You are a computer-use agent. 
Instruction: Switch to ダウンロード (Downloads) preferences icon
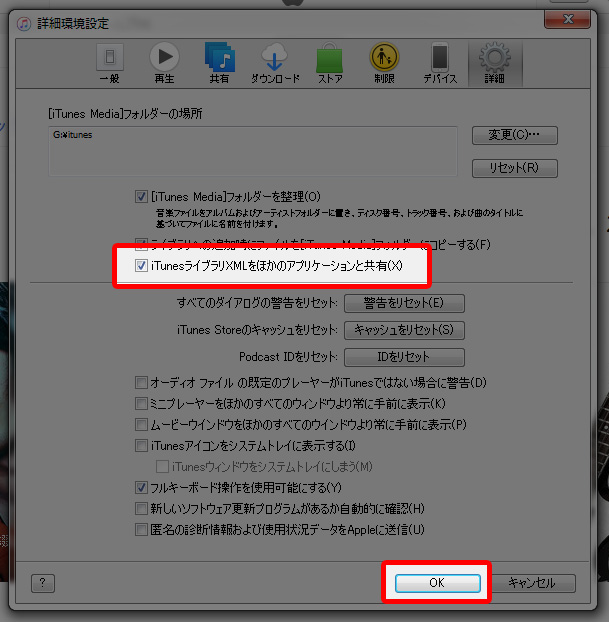click(x=274, y=63)
